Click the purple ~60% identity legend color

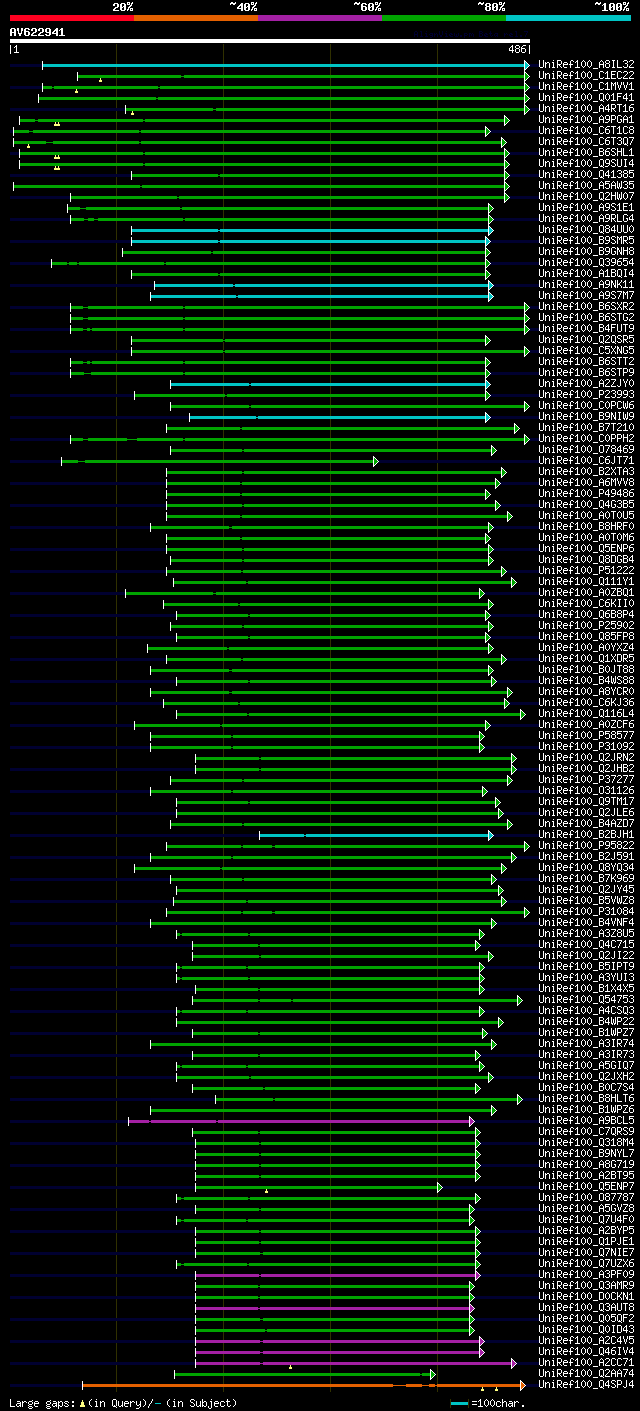click(x=319, y=18)
